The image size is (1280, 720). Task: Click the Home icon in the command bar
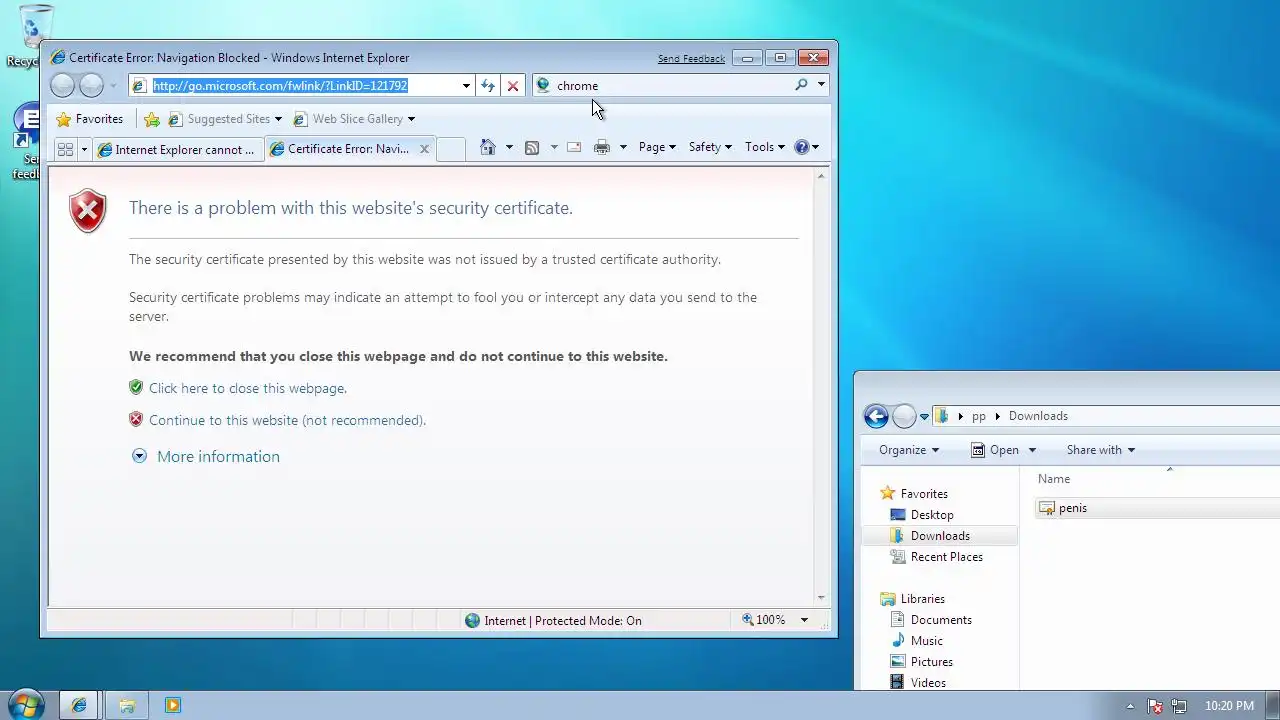click(x=487, y=147)
